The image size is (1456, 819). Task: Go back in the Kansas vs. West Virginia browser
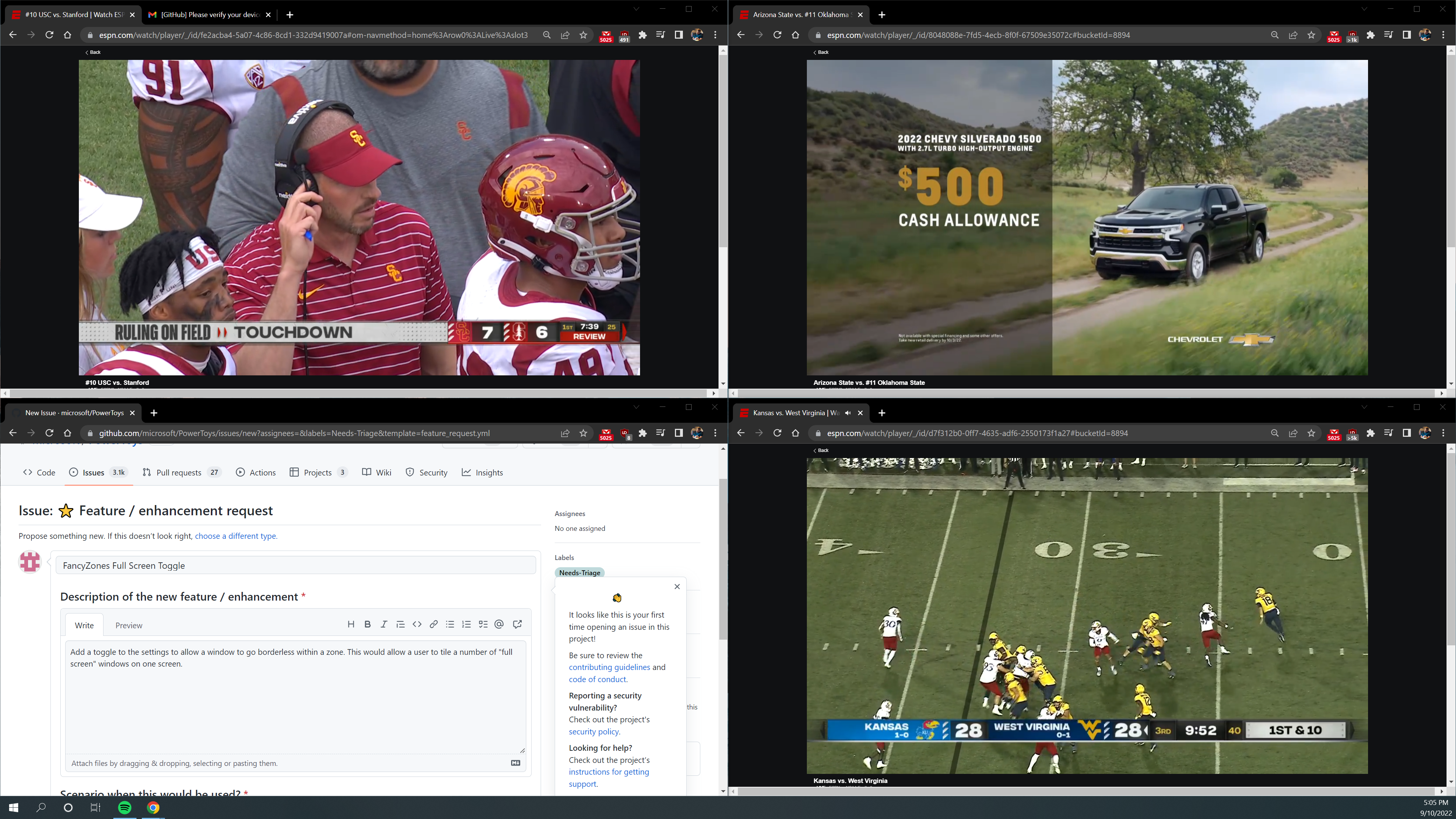[741, 433]
